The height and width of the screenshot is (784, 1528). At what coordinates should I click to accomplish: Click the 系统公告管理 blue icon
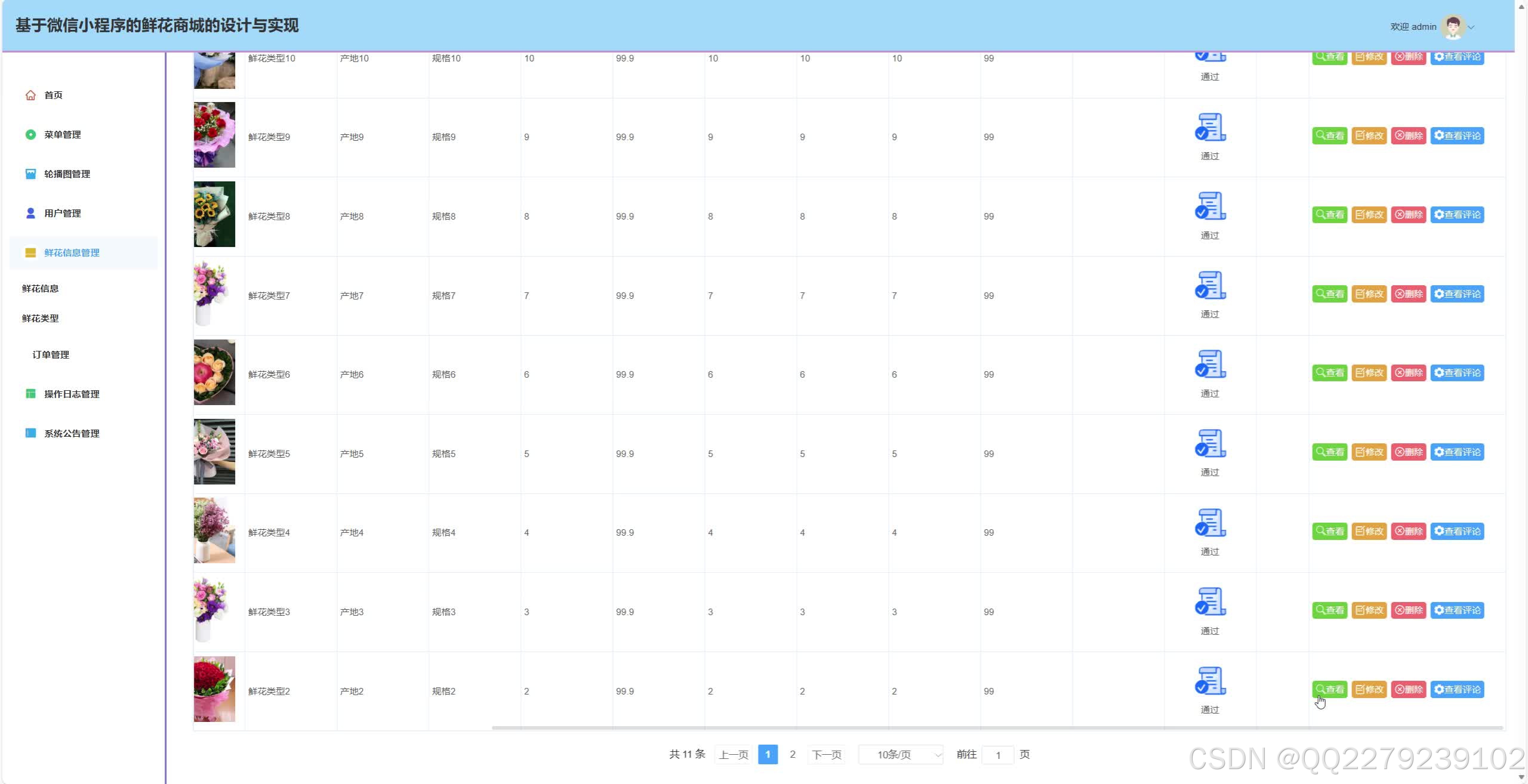pyautogui.click(x=30, y=433)
